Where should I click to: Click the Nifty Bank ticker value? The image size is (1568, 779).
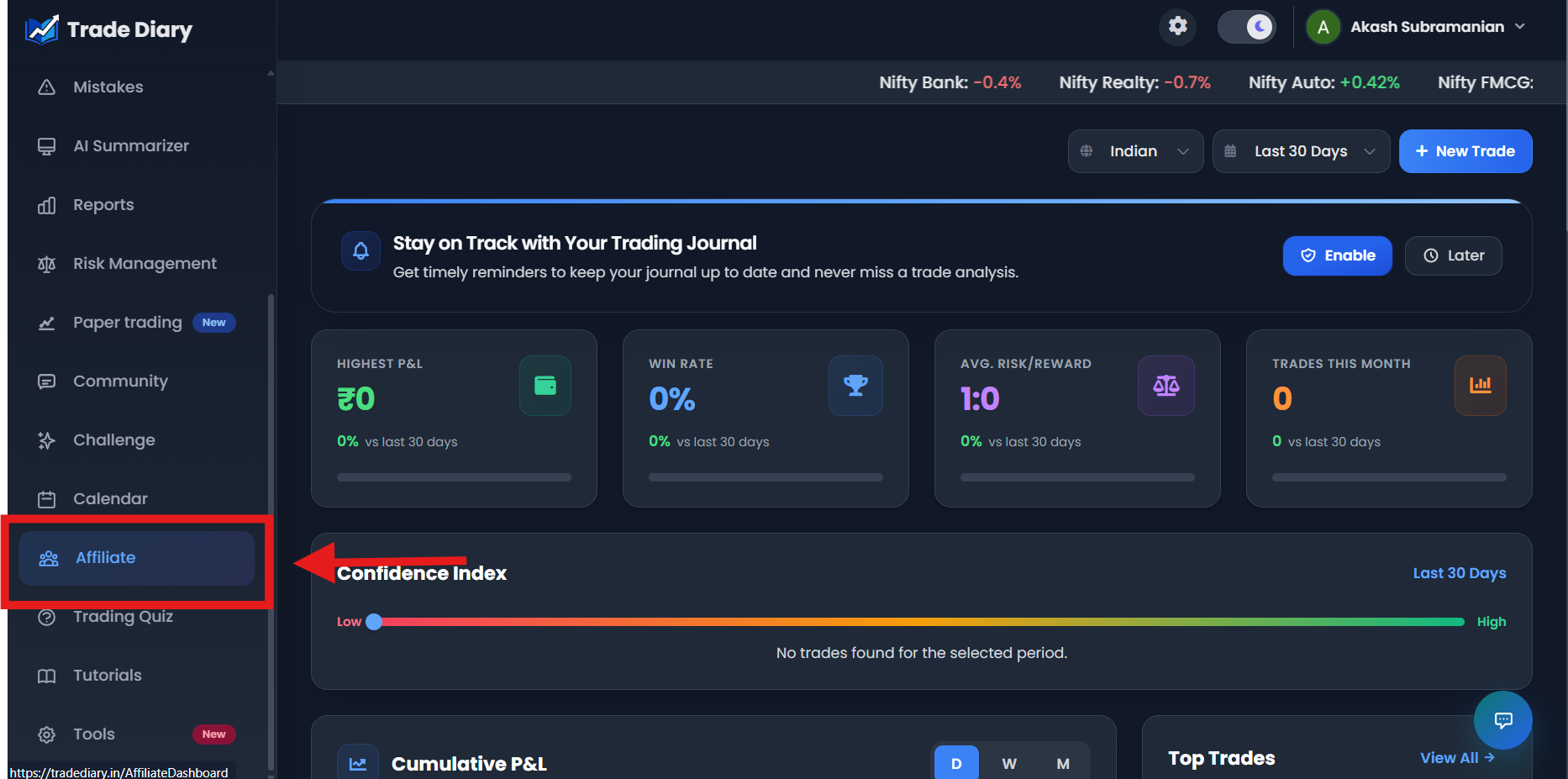pyautogui.click(x=997, y=82)
